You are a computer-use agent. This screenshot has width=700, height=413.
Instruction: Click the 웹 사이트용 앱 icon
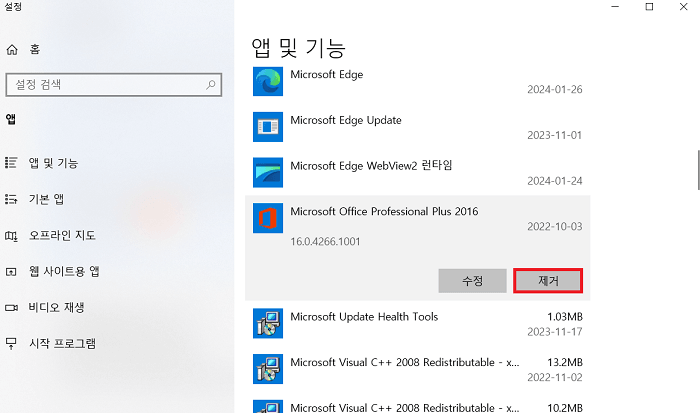click(11, 271)
